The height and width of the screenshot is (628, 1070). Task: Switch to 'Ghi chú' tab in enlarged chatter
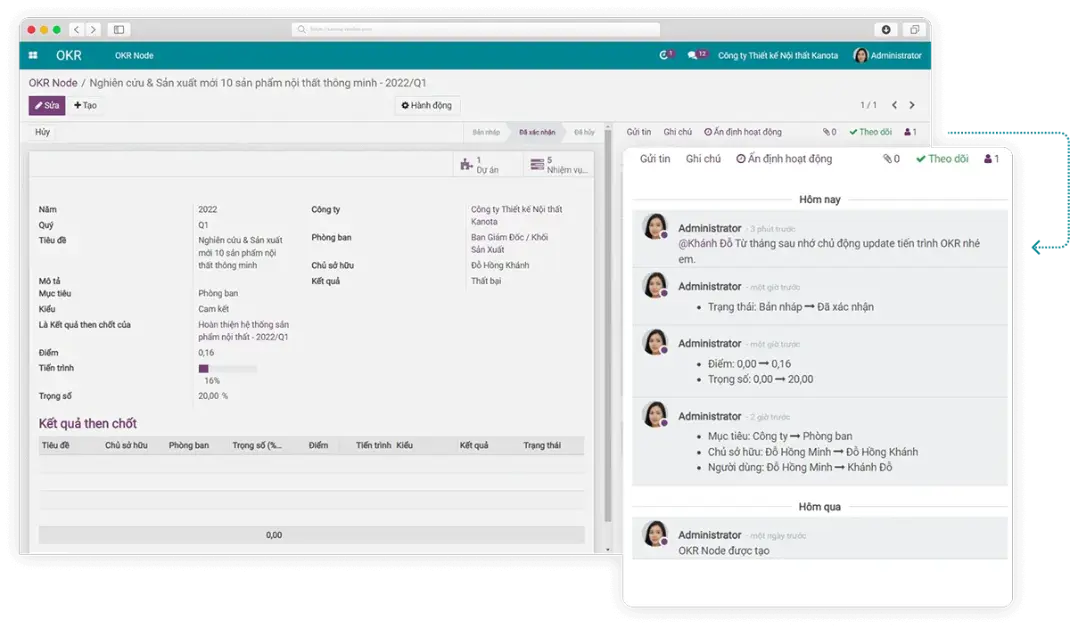[x=703, y=159]
